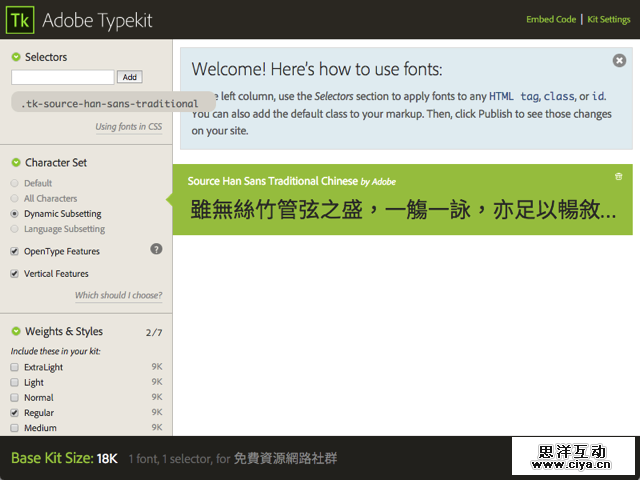Collapse the Character Set section
Viewport: 640px width, 480px height.
pos(16,163)
